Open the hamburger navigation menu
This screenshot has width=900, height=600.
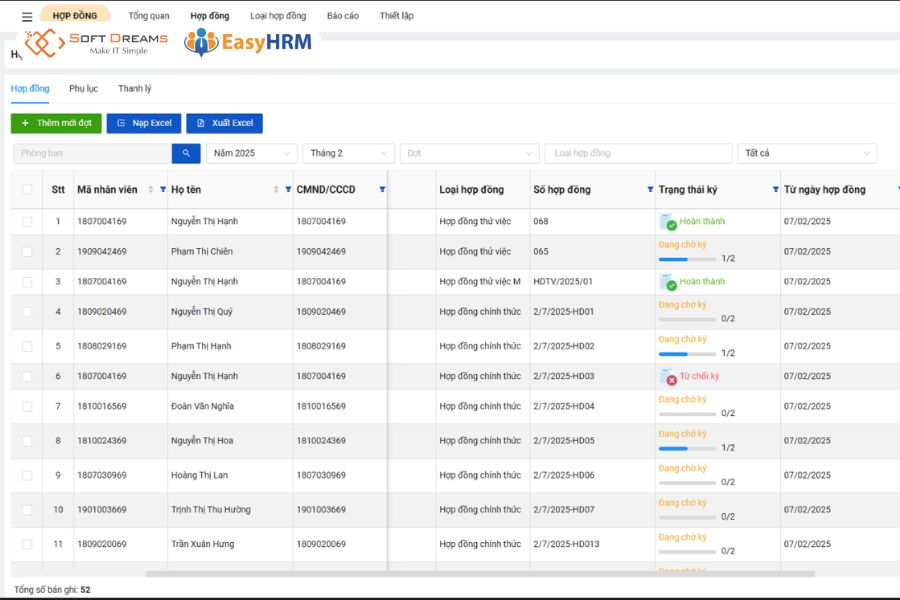(x=25, y=15)
